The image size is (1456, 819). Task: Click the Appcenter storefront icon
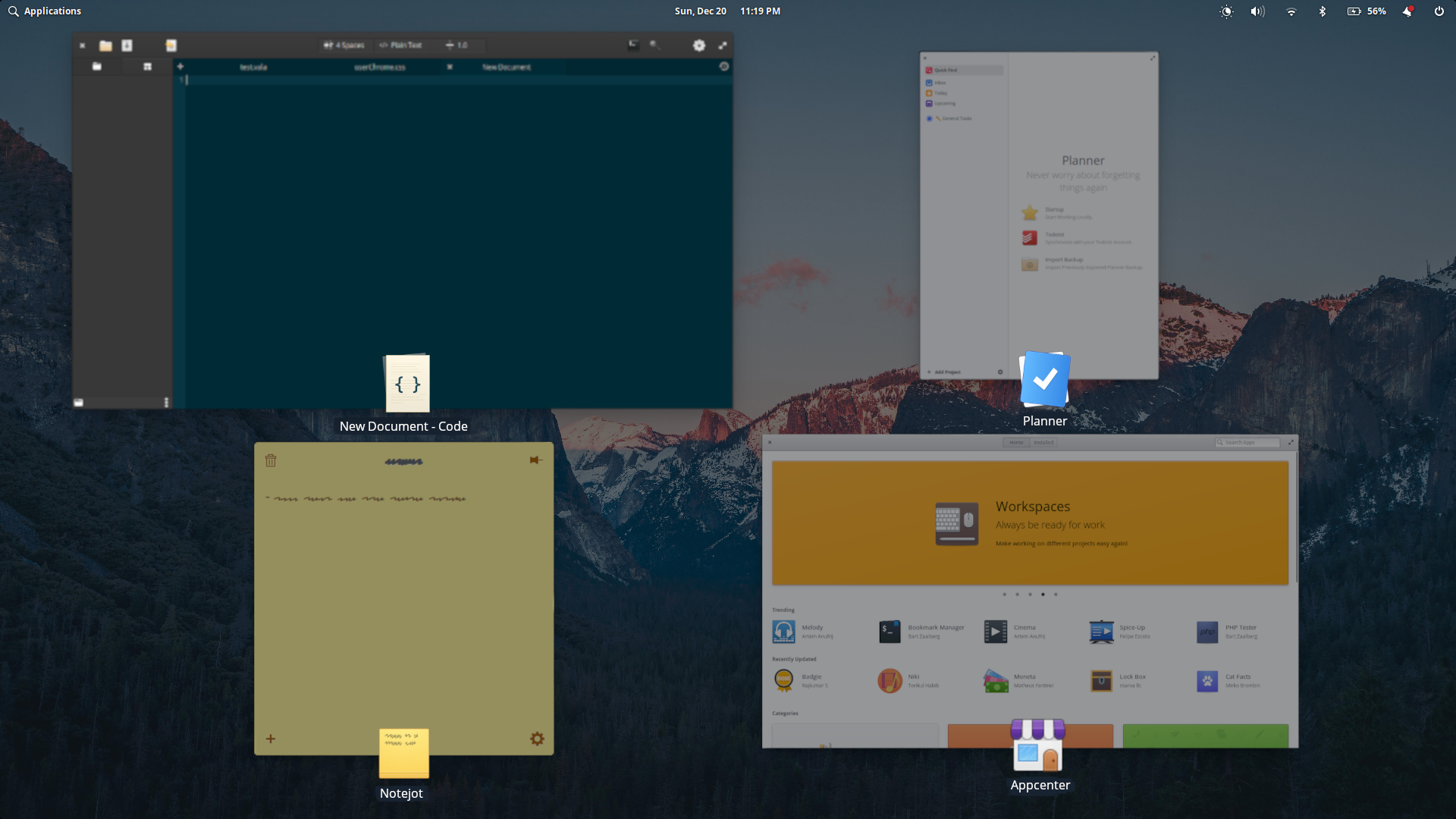pos(1038,745)
